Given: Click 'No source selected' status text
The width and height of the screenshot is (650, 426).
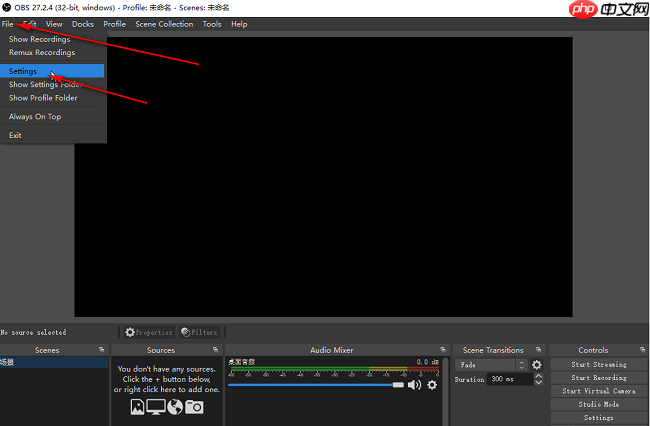Looking at the screenshot, I should [33, 332].
